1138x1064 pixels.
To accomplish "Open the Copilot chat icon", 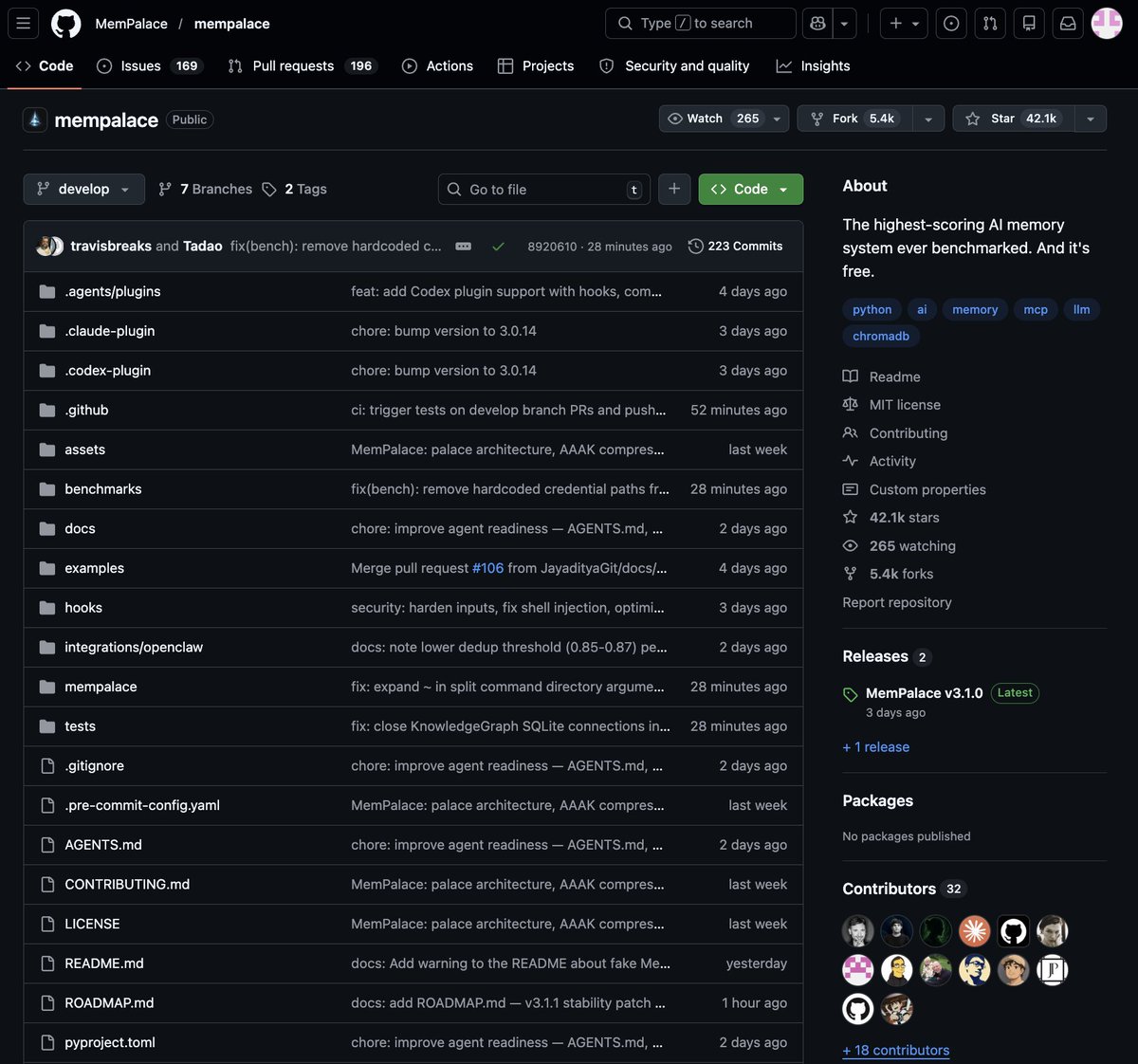I will [x=817, y=24].
